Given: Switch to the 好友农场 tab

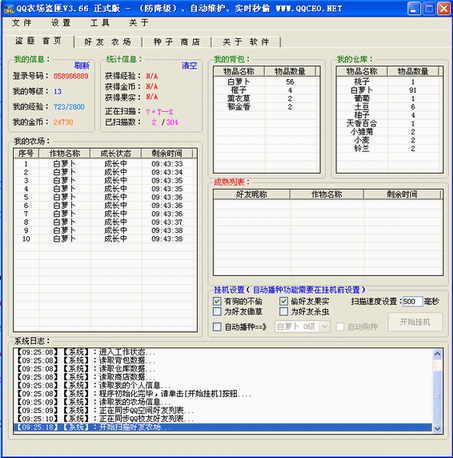Looking at the screenshot, I should coord(108,42).
